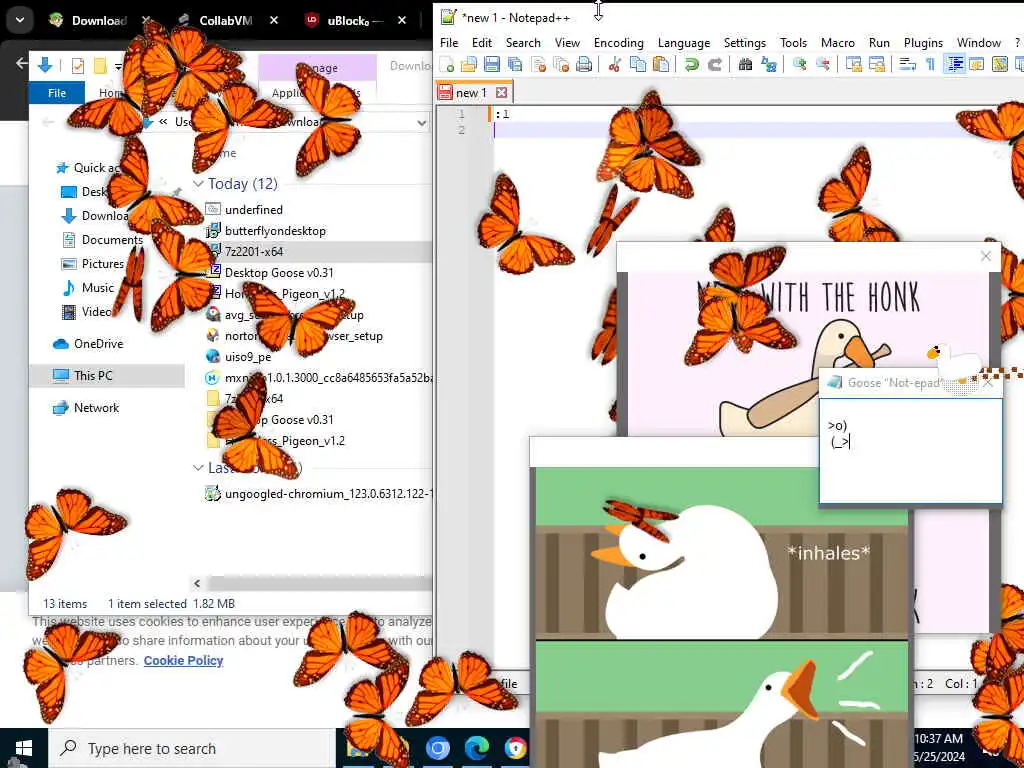Click the Zoom In magnifier icon
The image size is (1024, 768).
(799, 64)
